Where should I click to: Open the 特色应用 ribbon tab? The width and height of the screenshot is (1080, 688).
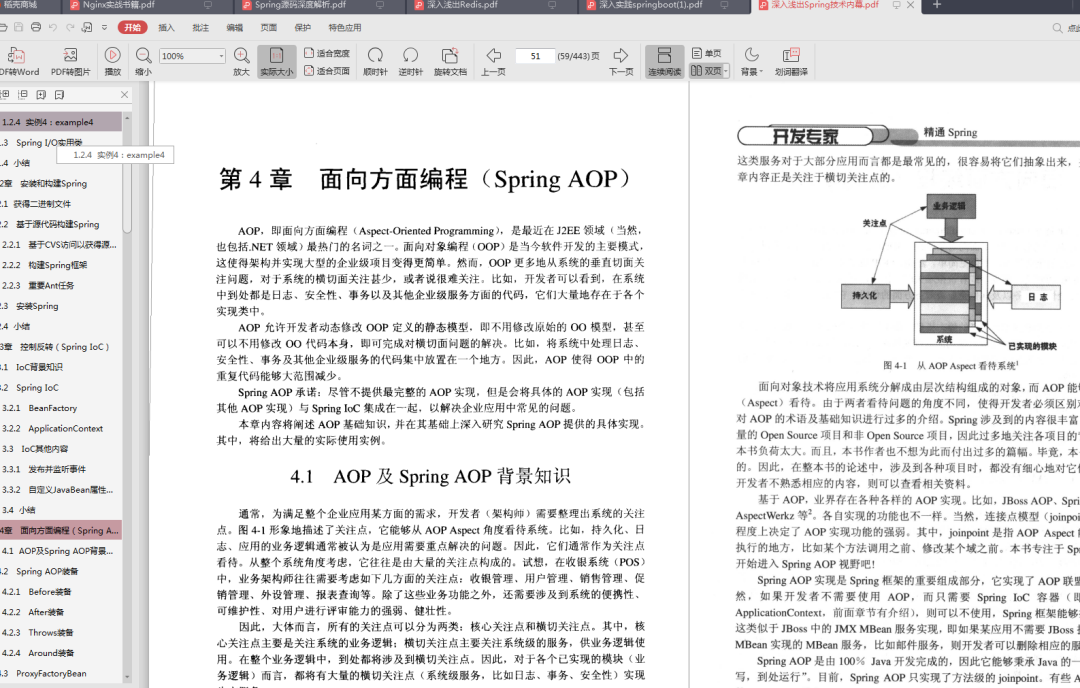[x=344, y=28]
